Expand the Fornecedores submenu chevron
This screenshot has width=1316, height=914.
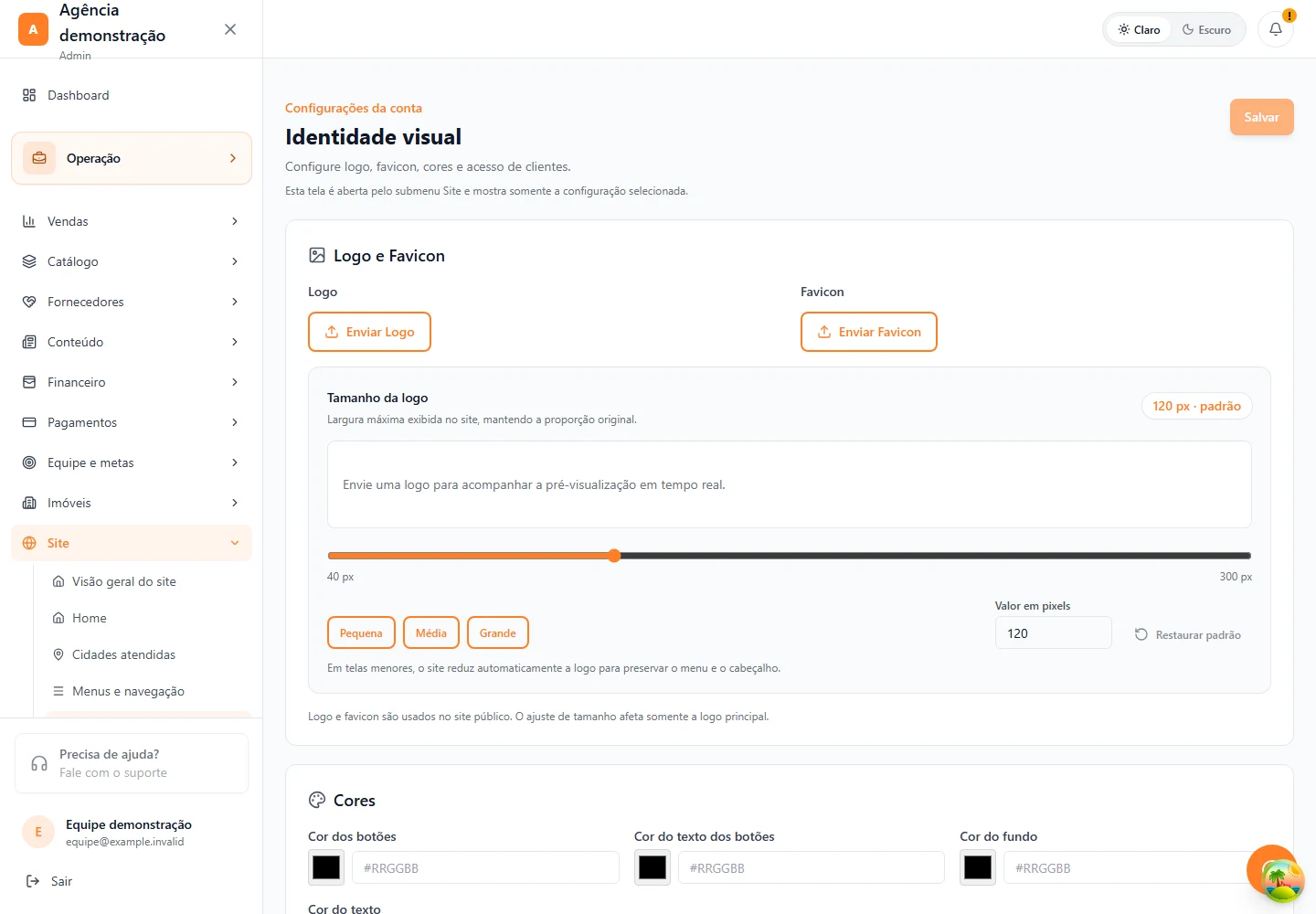pos(235,302)
